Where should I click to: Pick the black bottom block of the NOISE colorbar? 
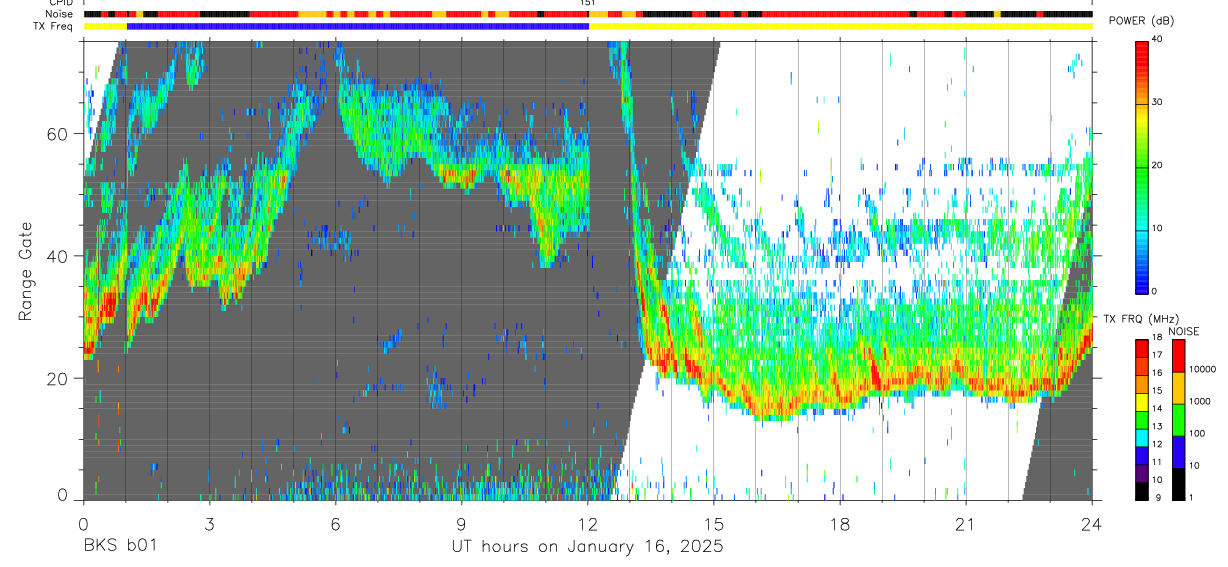[x=1179, y=484]
